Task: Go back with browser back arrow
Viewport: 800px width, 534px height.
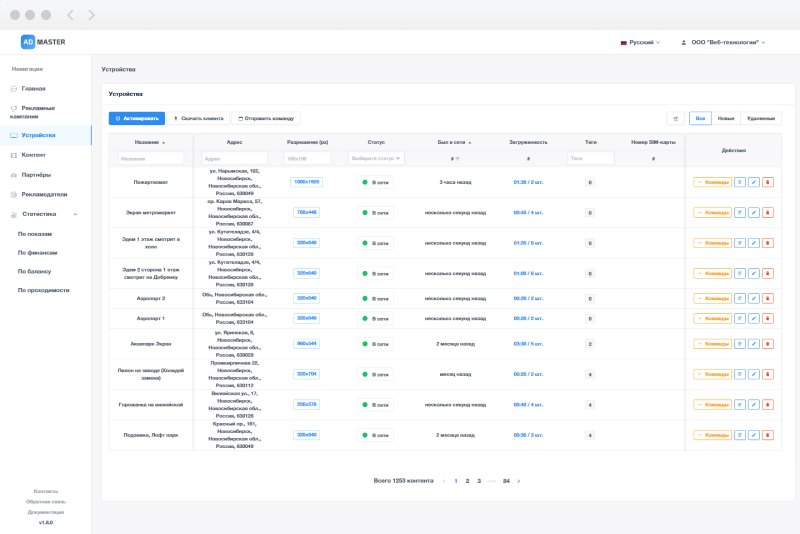Action: (x=70, y=15)
